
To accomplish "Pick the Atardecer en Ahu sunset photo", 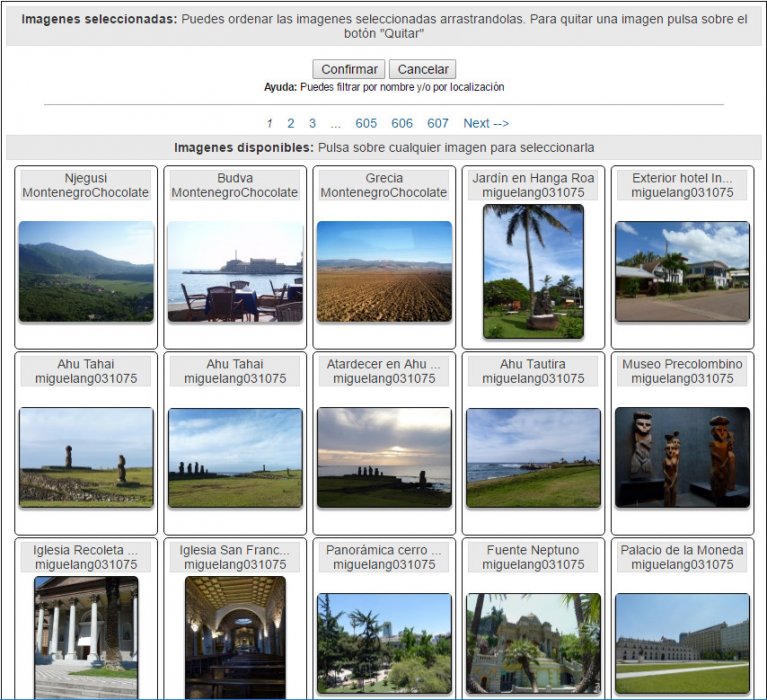I will click(384, 457).
